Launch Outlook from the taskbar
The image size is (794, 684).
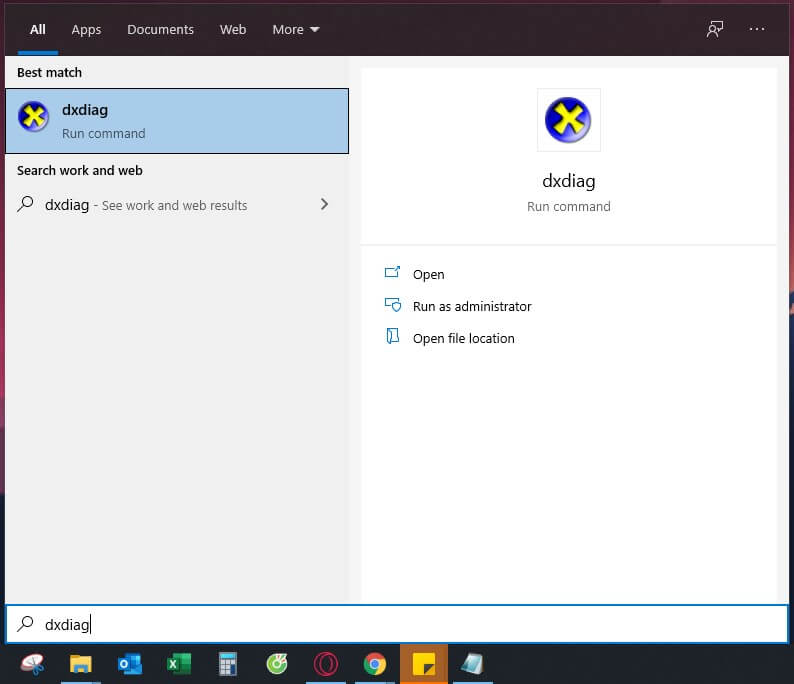pyautogui.click(x=130, y=664)
